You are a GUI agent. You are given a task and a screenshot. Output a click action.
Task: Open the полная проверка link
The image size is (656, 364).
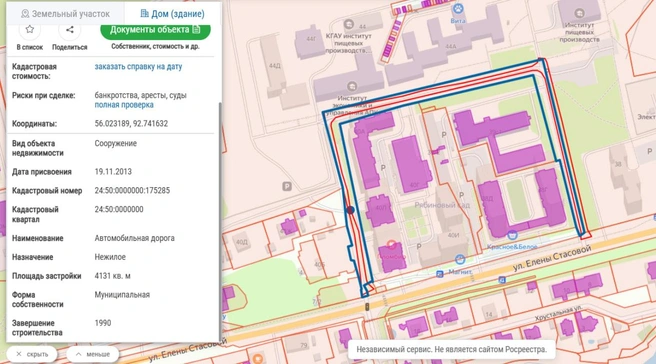tap(124, 105)
